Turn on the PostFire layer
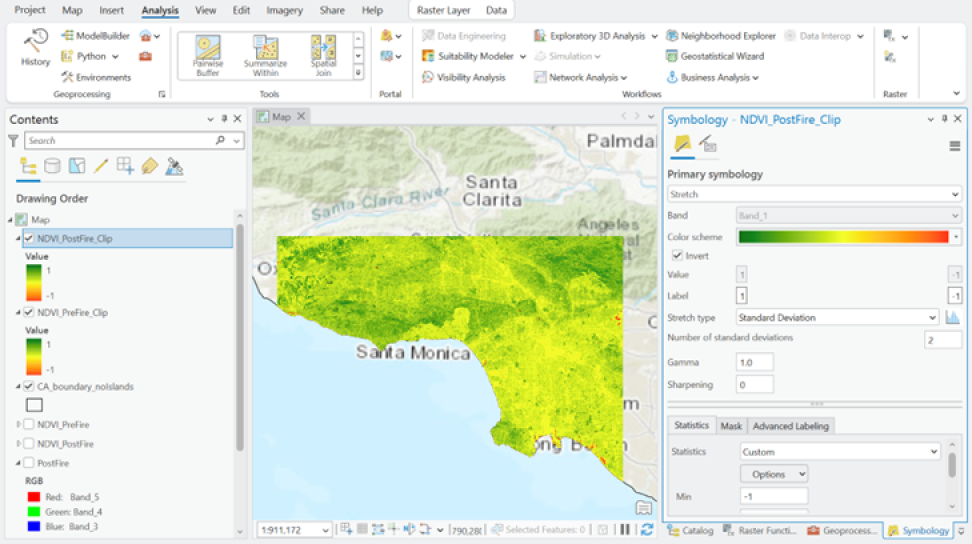The image size is (972, 544). point(29,463)
